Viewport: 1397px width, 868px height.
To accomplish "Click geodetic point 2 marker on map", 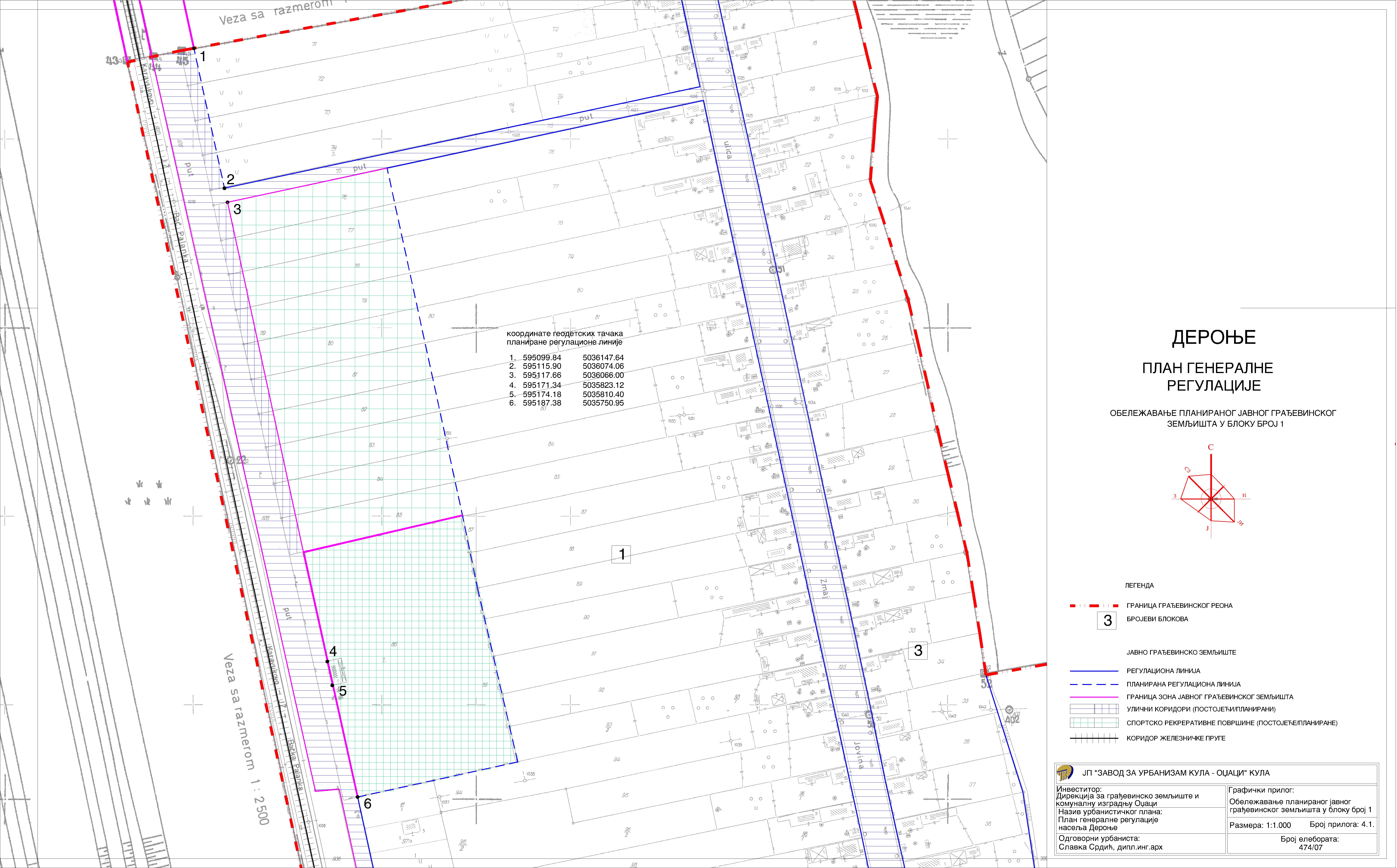I will coord(224,188).
